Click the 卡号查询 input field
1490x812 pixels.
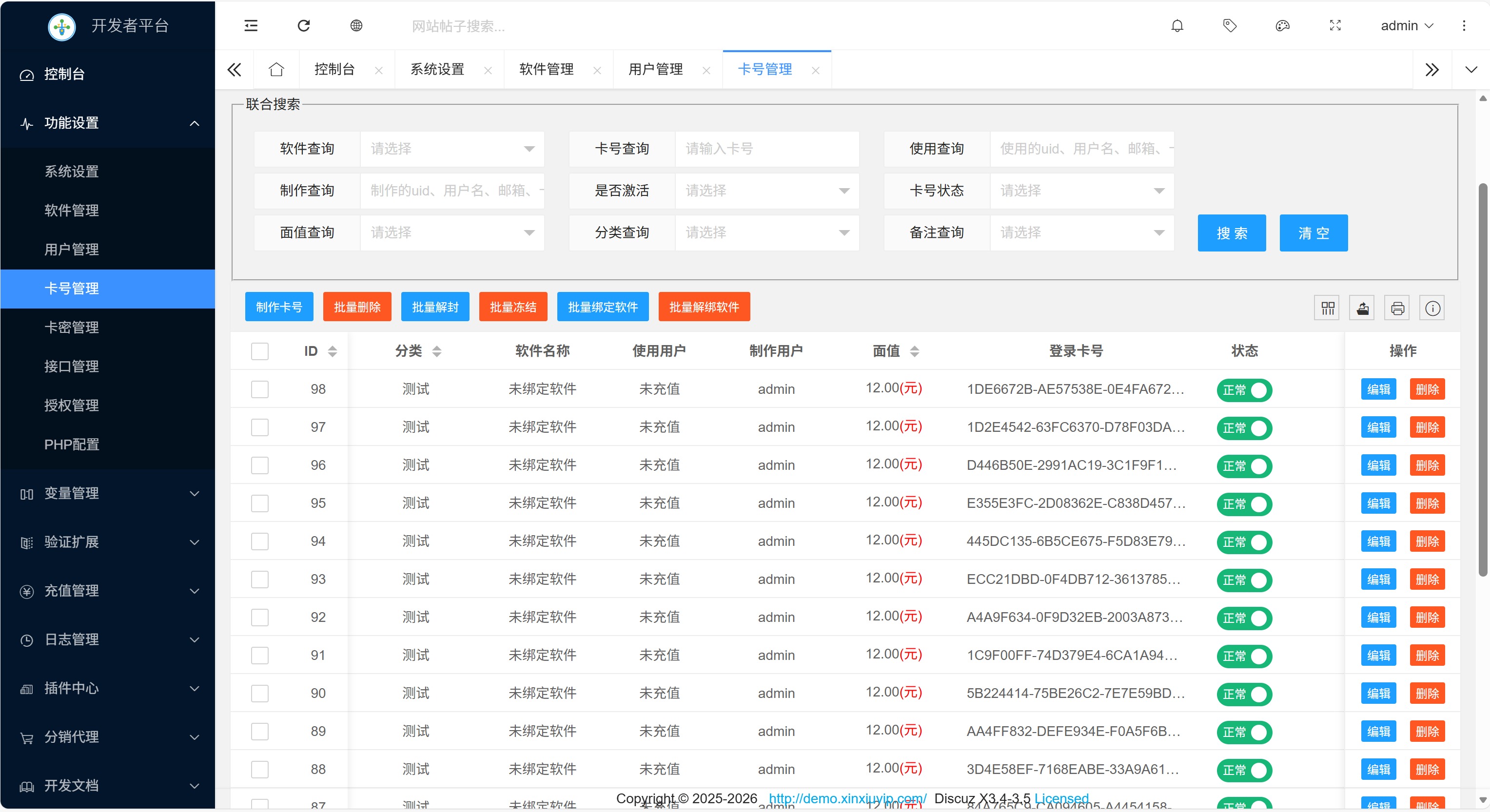[766, 149]
